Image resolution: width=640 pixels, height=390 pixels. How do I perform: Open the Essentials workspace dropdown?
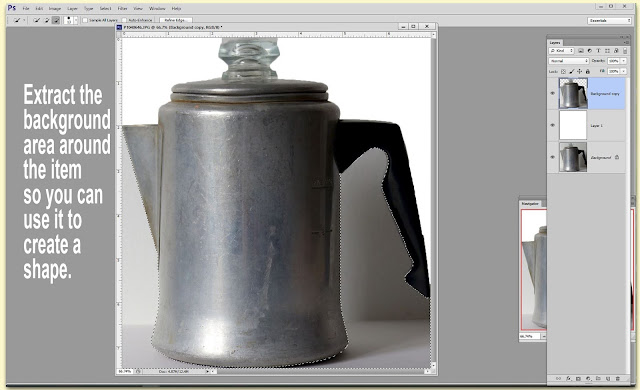point(609,20)
